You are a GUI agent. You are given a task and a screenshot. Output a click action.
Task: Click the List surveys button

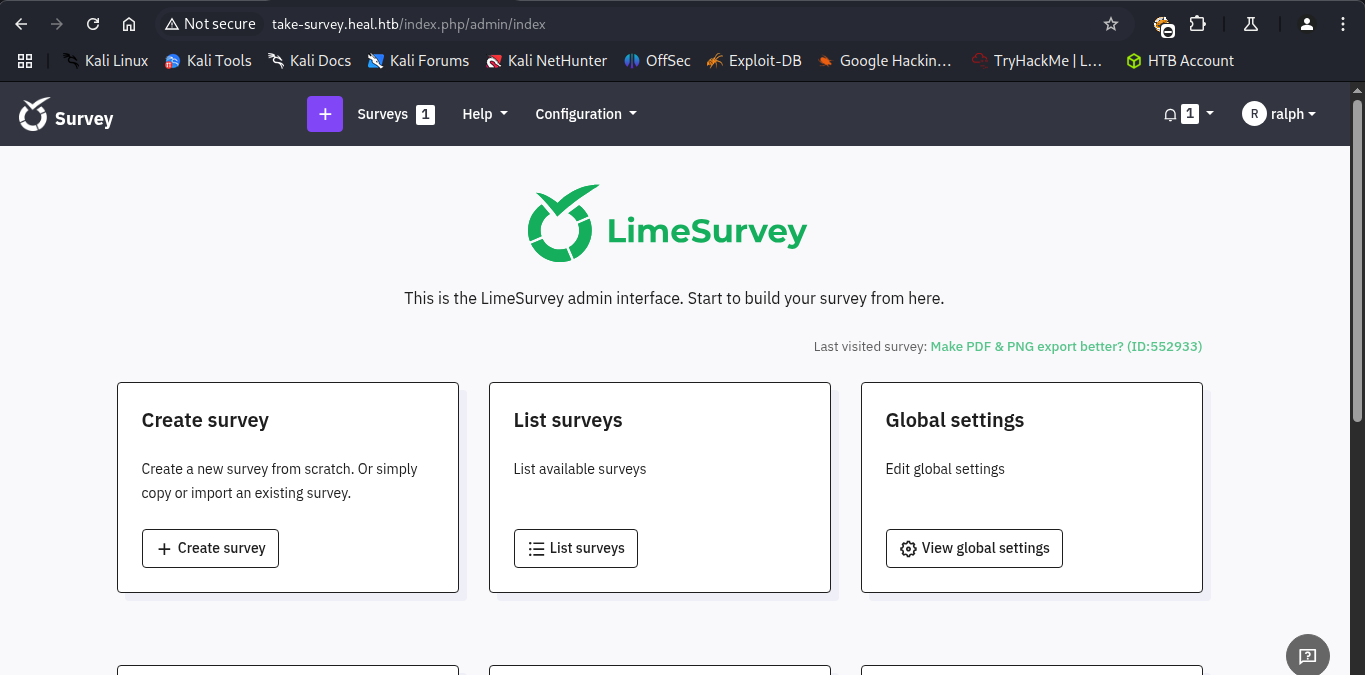[575, 548]
